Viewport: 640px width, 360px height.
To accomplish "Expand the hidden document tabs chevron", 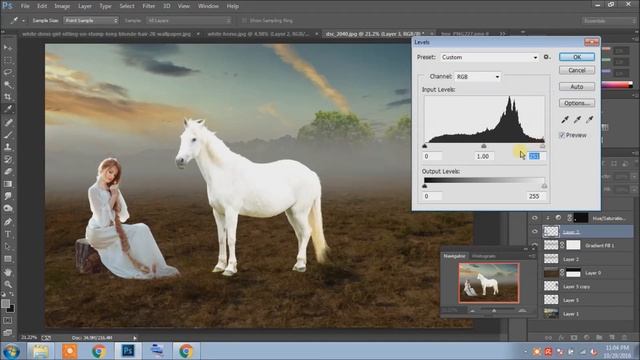I will click(502, 33).
